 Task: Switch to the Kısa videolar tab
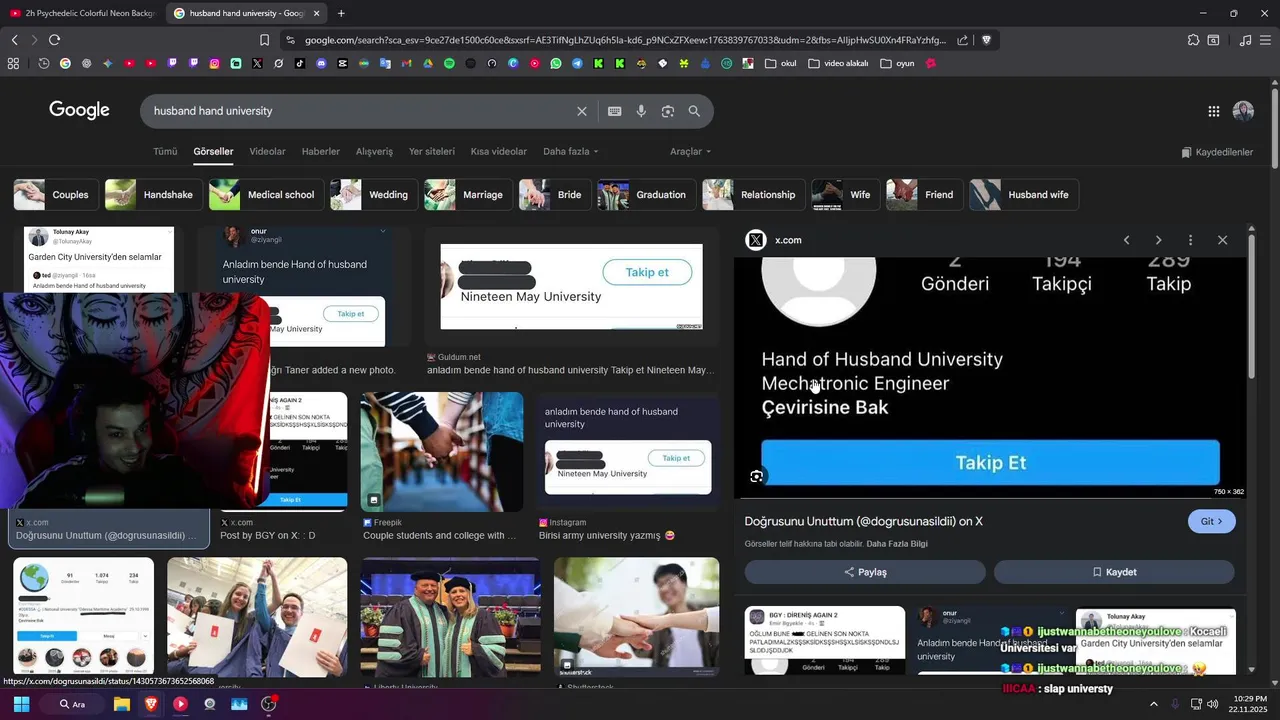coord(498,152)
